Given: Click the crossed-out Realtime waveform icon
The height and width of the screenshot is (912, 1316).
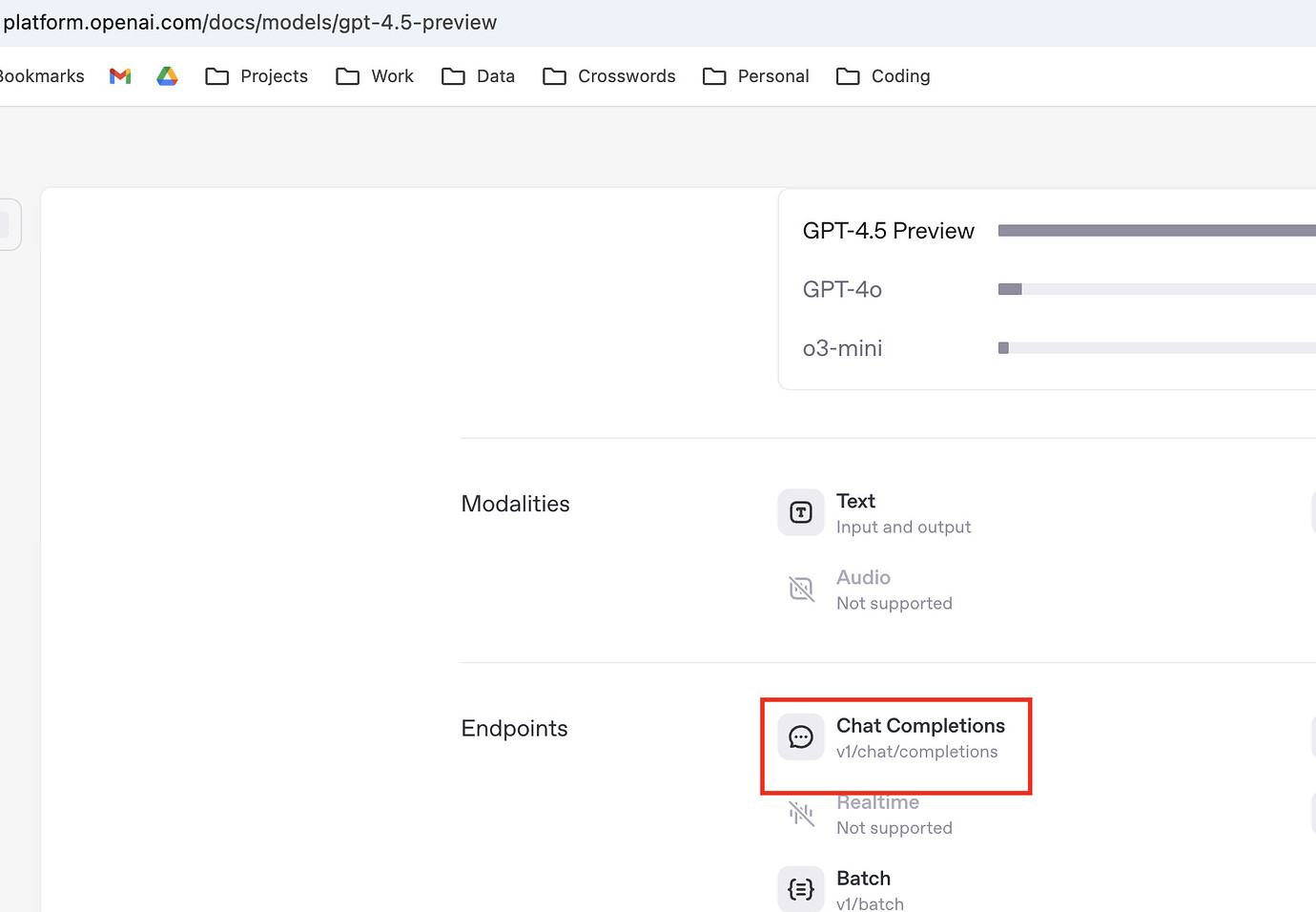Looking at the screenshot, I should click(x=801, y=813).
